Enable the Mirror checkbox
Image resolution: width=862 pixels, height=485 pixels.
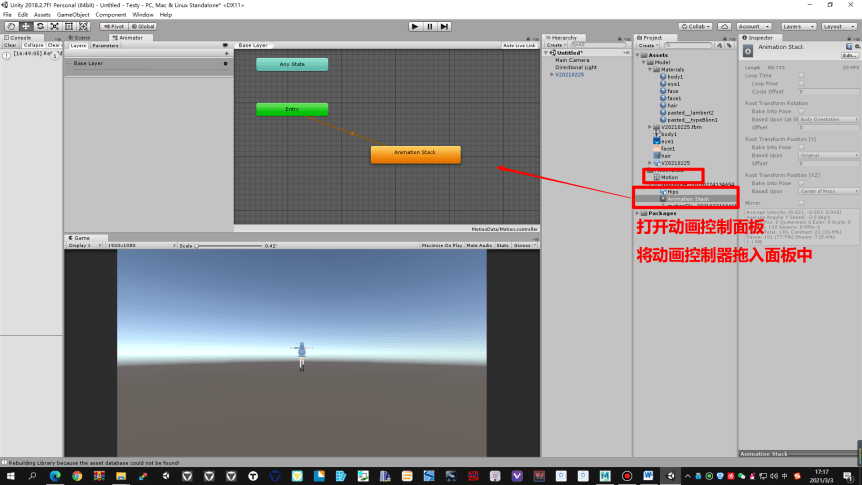pyautogui.click(x=801, y=203)
